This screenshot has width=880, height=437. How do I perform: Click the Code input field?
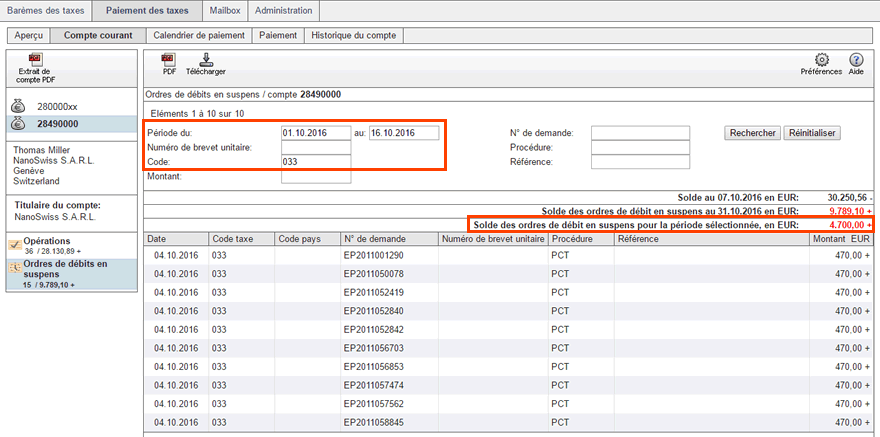click(316, 162)
